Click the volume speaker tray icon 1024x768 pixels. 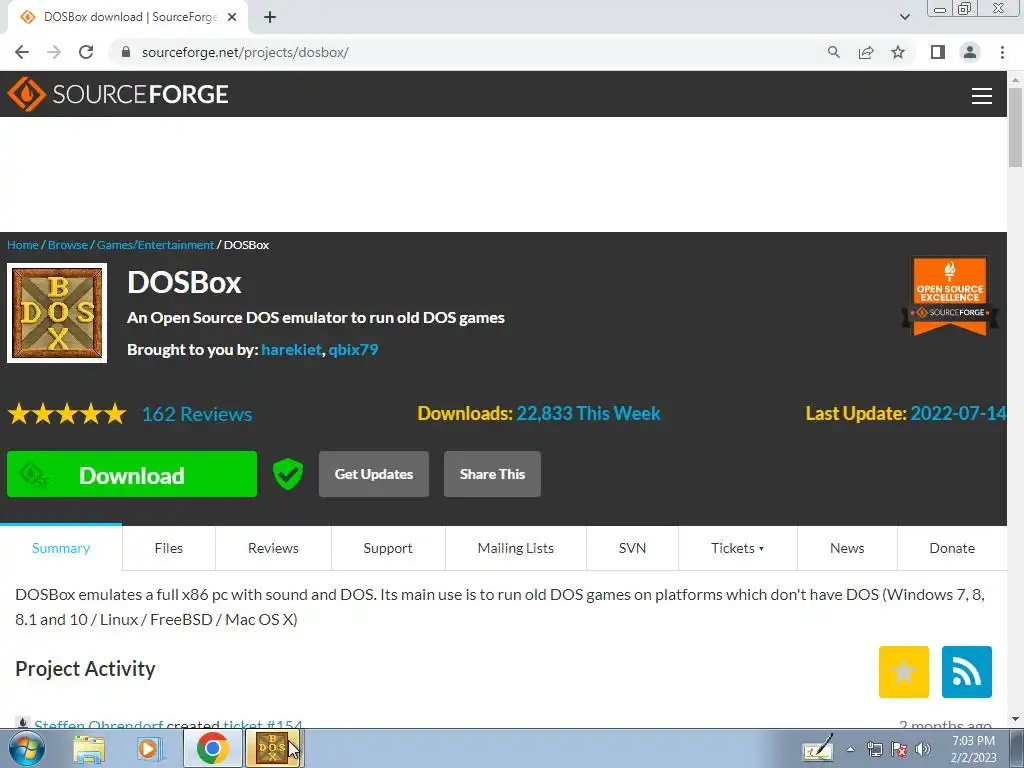[922, 749]
